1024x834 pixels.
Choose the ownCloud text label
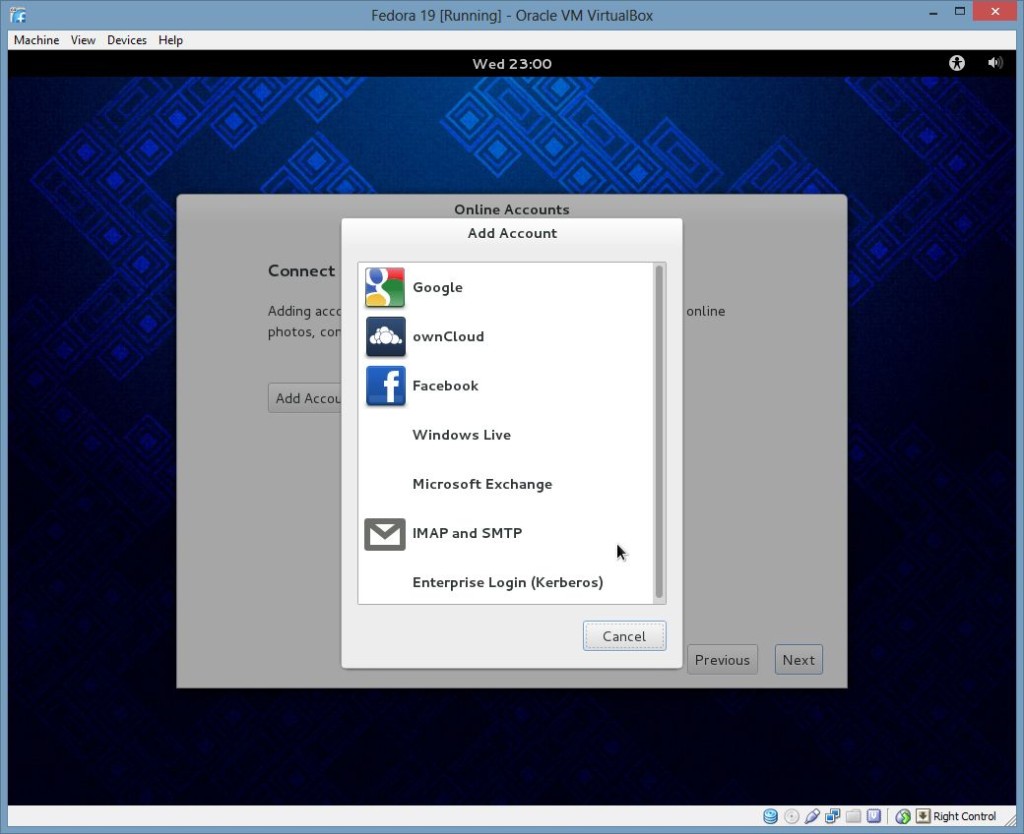pos(448,336)
